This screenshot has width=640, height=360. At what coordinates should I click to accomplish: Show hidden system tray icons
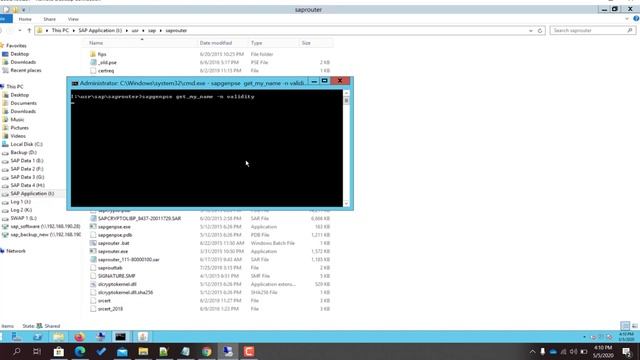[532, 351]
